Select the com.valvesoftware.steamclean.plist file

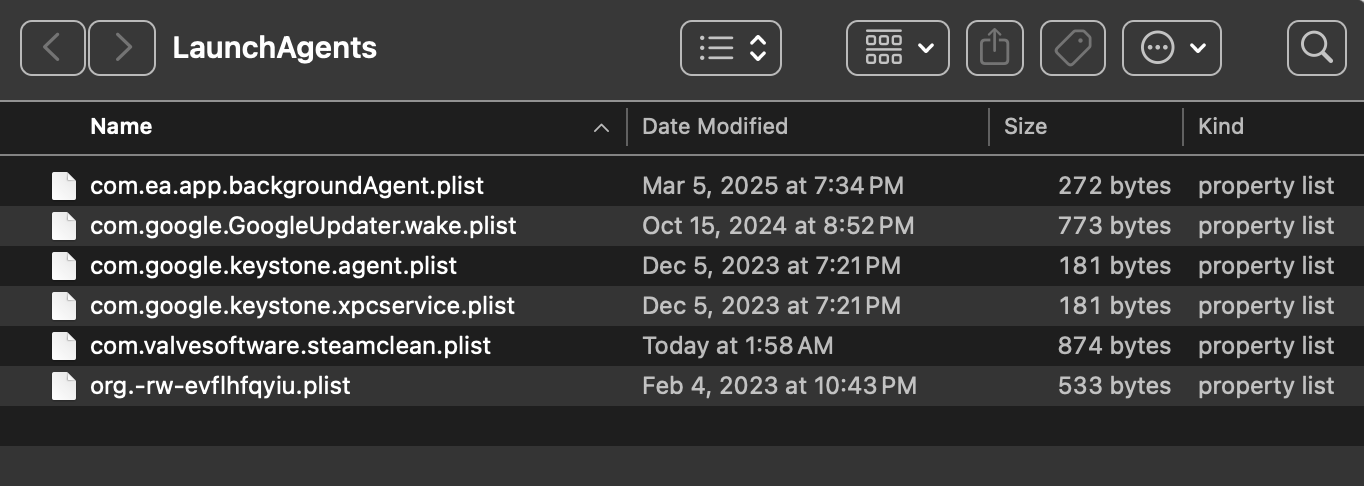[291, 346]
